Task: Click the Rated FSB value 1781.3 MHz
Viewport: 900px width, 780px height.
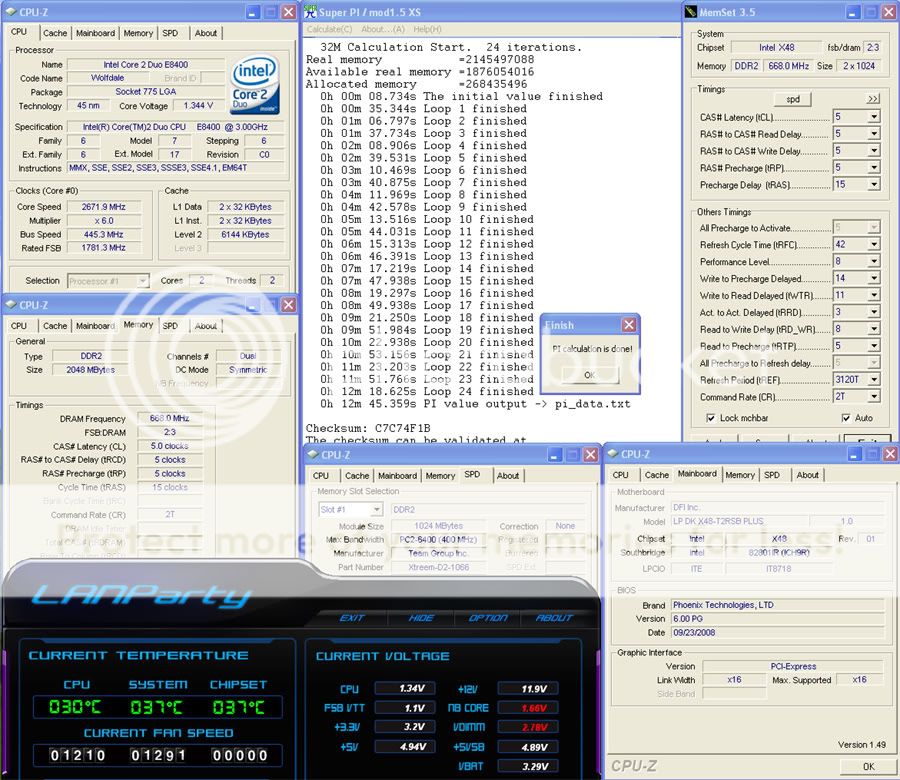Action: [x=104, y=248]
